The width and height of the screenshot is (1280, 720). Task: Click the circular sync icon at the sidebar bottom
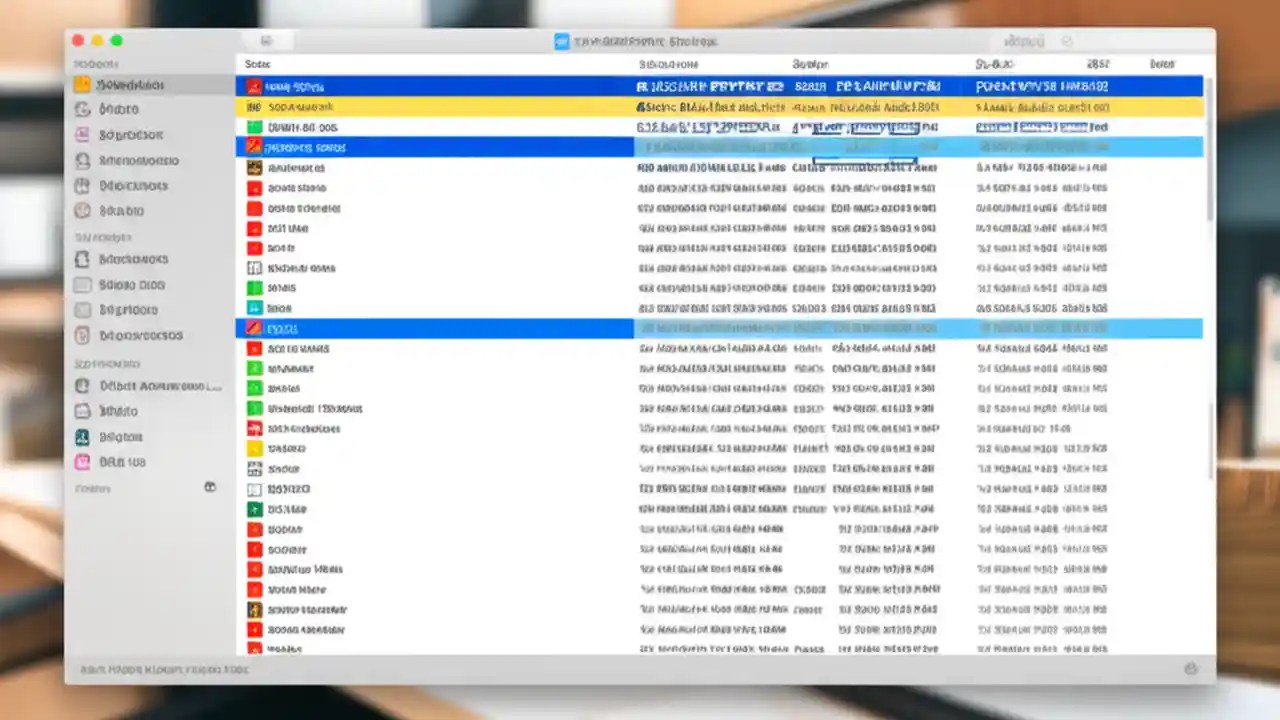click(210, 487)
